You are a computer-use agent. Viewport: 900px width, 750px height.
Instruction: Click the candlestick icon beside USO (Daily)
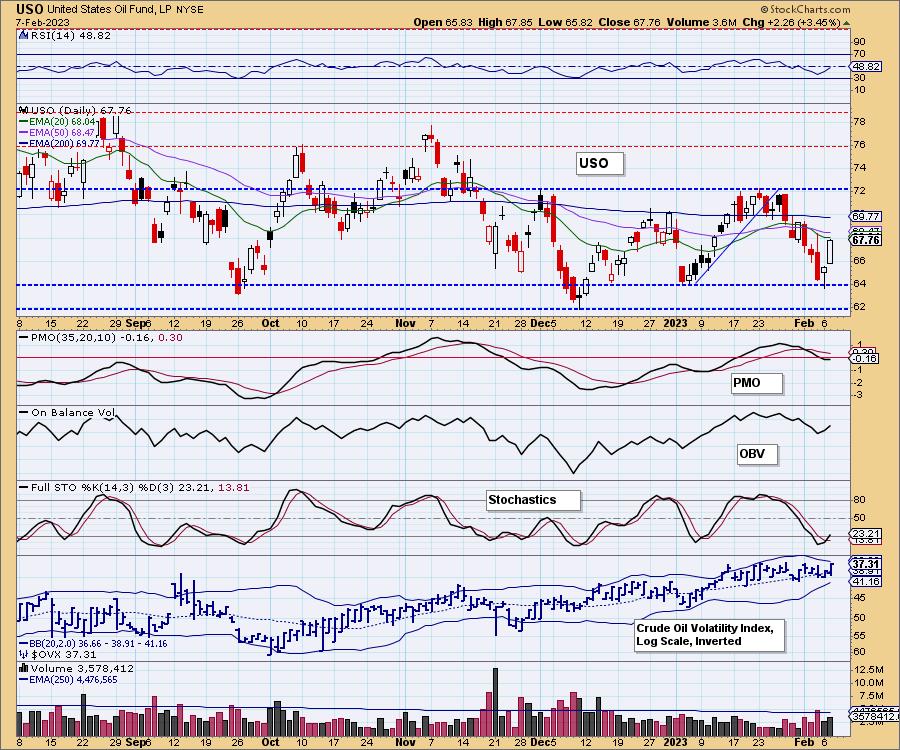[x=23, y=110]
